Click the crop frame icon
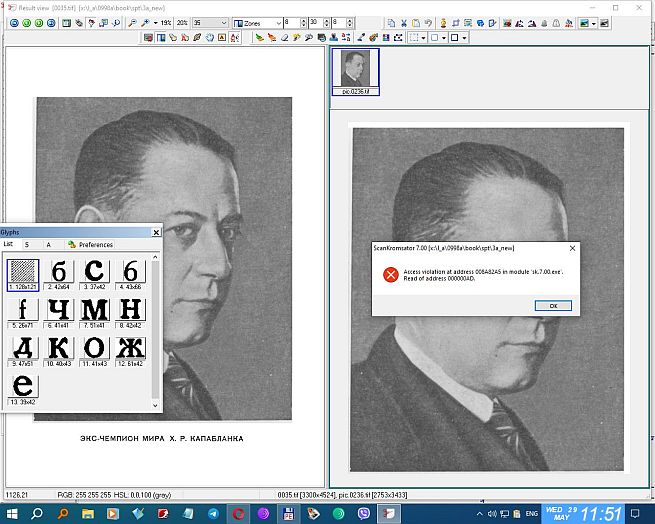 [x=456, y=23]
